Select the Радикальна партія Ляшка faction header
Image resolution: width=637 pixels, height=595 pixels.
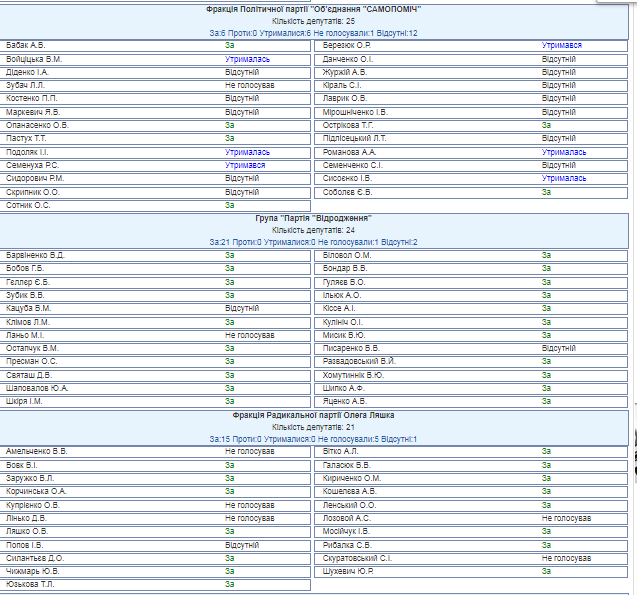tap(313, 415)
